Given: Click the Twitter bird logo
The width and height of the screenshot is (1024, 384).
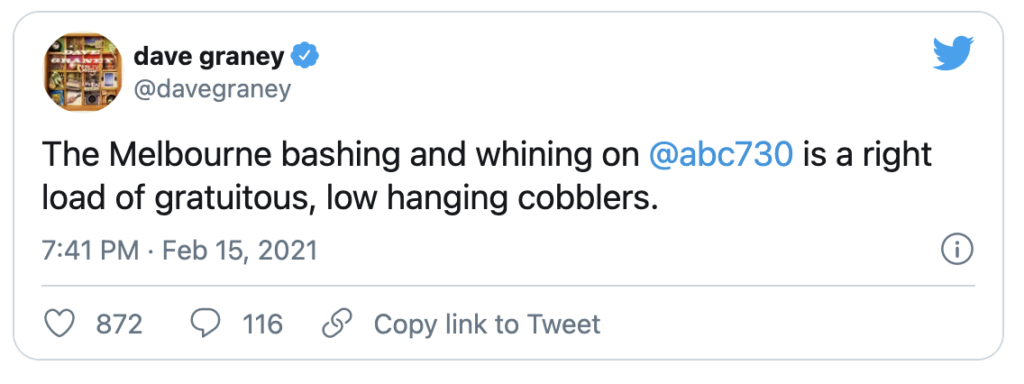Looking at the screenshot, I should (953, 53).
